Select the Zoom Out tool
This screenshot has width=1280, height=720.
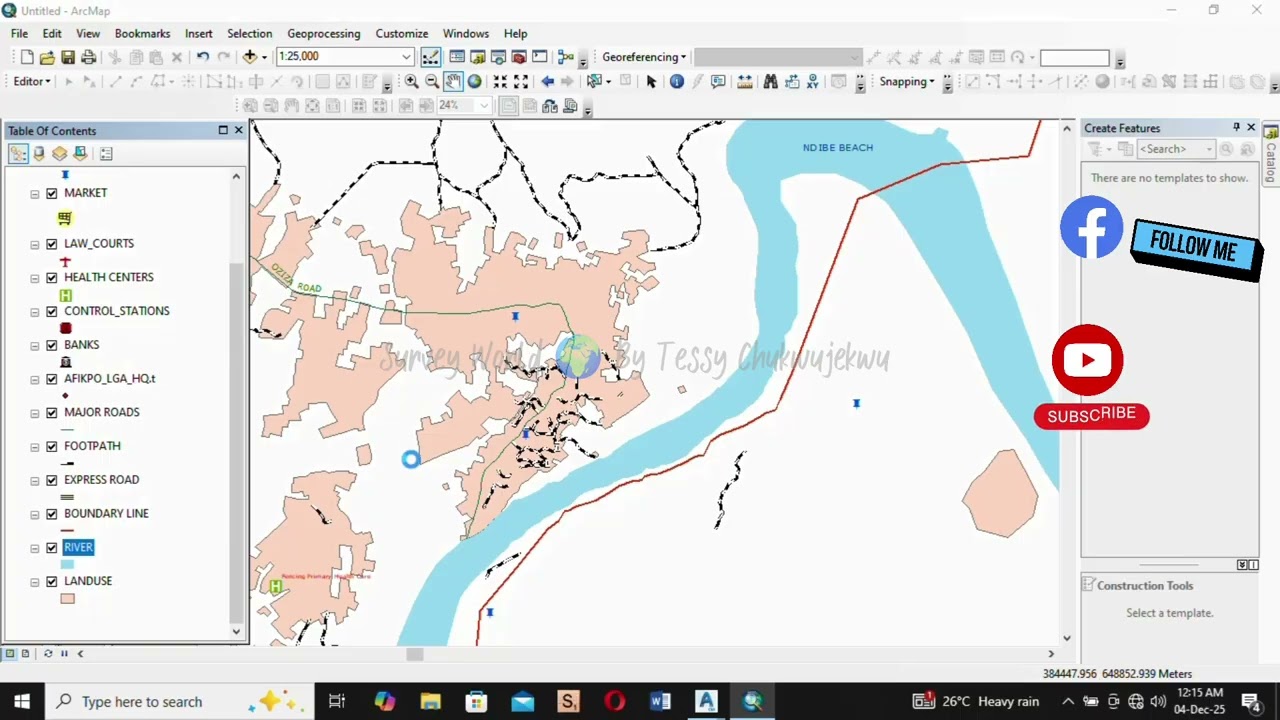click(x=432, y=82)
